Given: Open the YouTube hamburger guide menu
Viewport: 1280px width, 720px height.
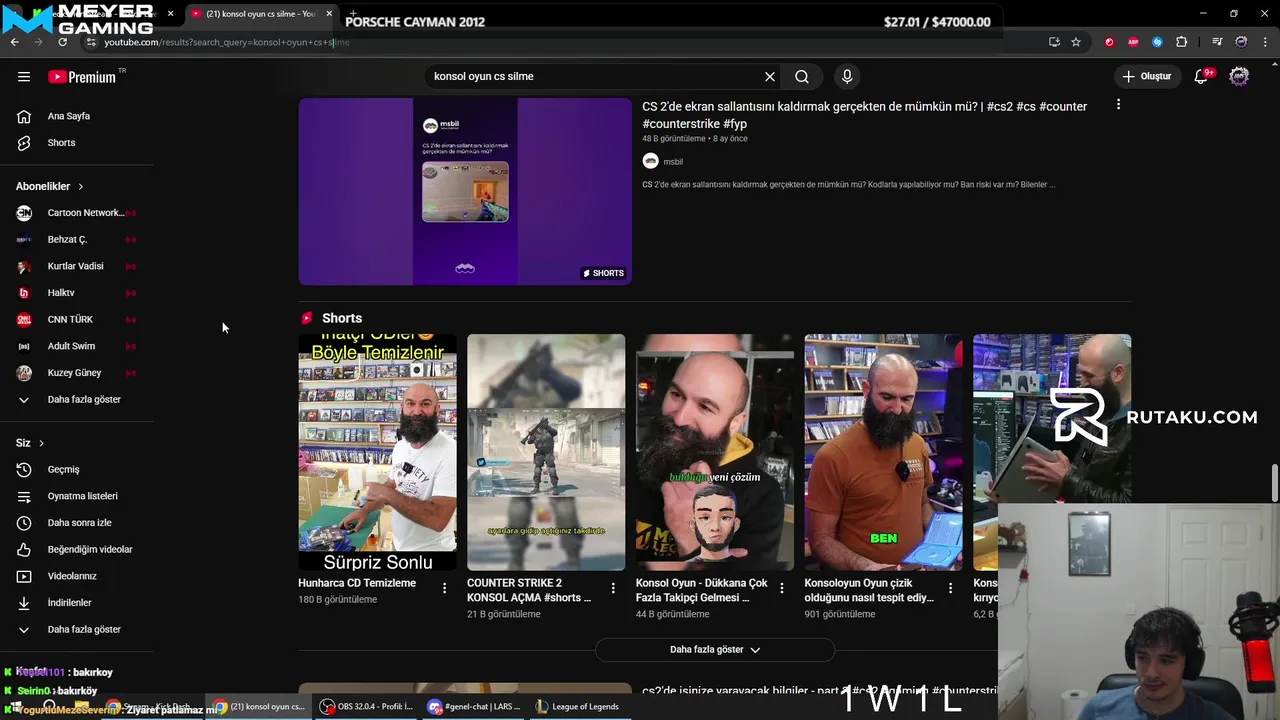Looking at the screenshot, I should pyautogui.click(x=24, y=76).
